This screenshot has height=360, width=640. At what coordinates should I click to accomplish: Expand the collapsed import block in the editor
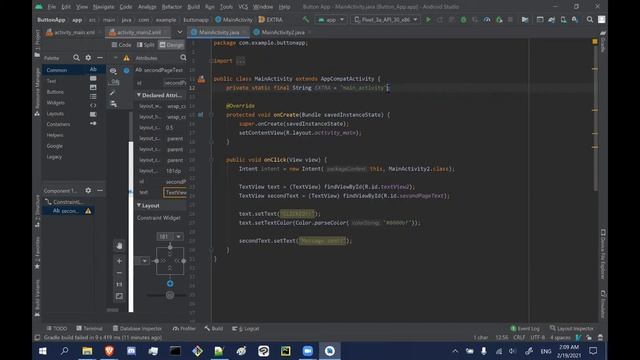click(241, 61)
